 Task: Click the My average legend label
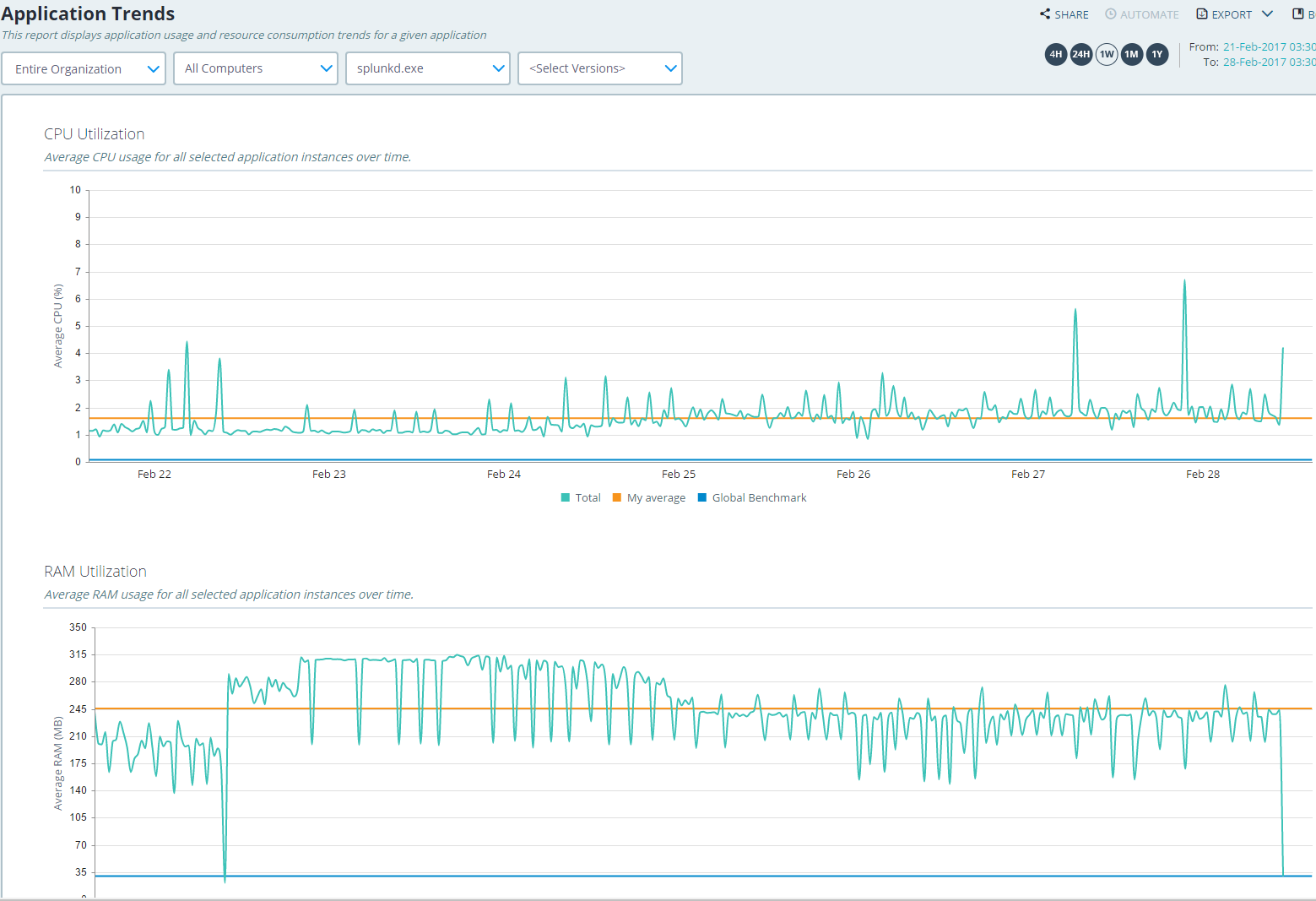tap(656, 497)
